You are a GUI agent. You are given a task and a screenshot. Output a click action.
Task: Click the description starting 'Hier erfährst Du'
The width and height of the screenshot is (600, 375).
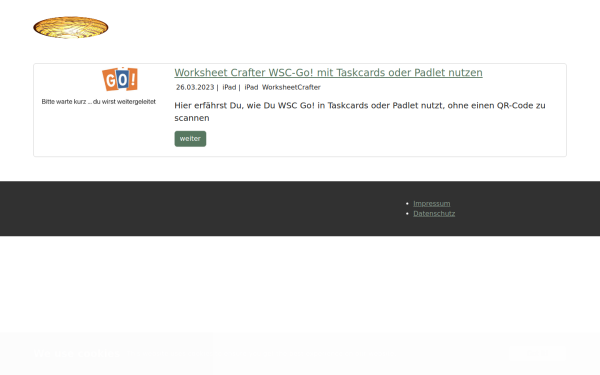[x=360, y=112]
